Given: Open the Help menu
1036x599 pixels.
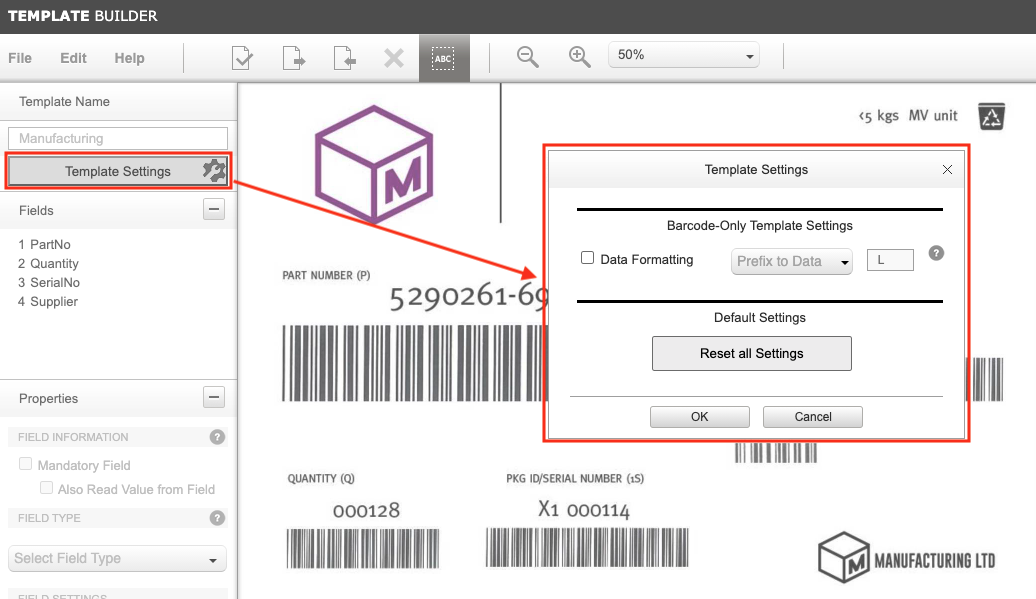Looking at the screenshot, I should click(x=130, y=58).
